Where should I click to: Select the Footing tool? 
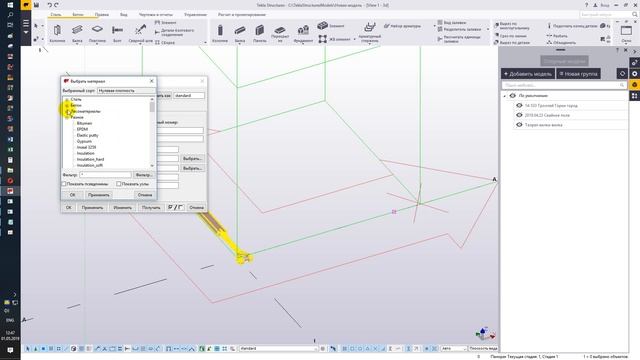303,33
